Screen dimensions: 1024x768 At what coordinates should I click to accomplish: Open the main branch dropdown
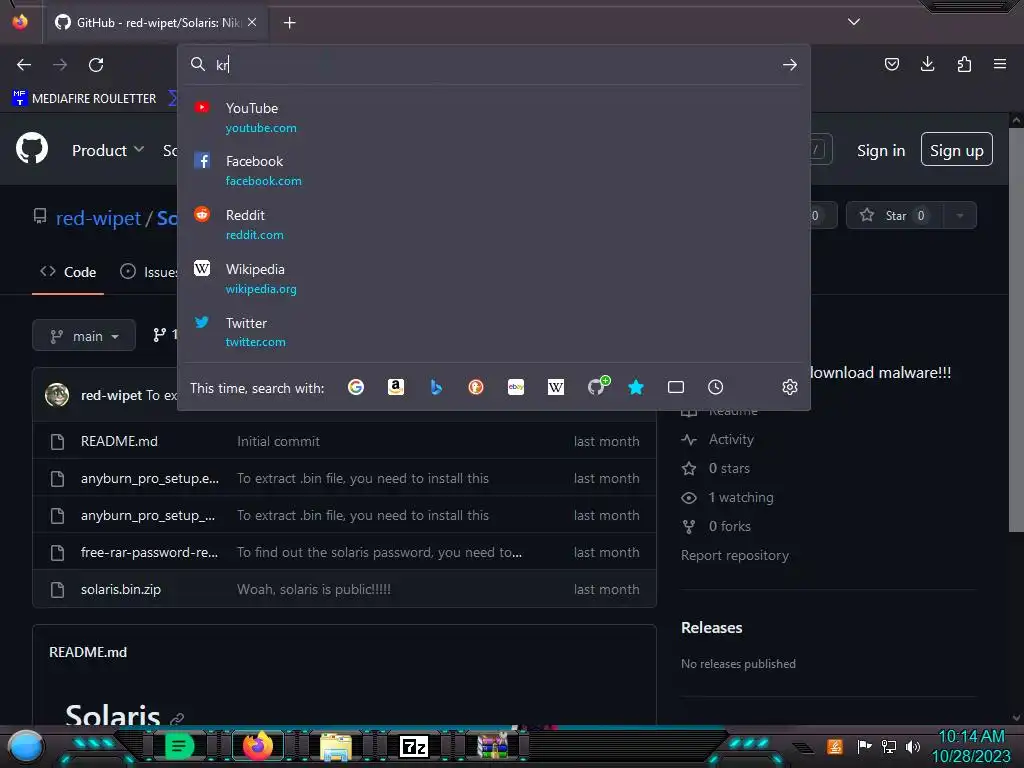point(84,336)
